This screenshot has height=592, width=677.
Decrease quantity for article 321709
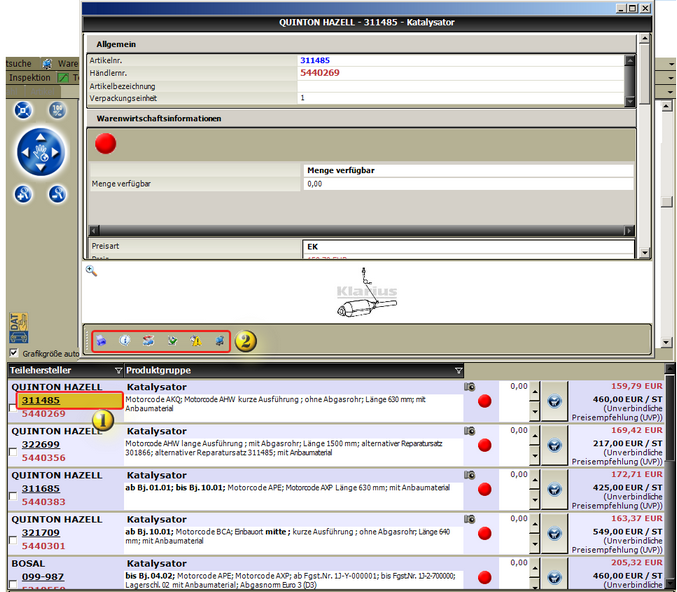(x=535, y=544)
